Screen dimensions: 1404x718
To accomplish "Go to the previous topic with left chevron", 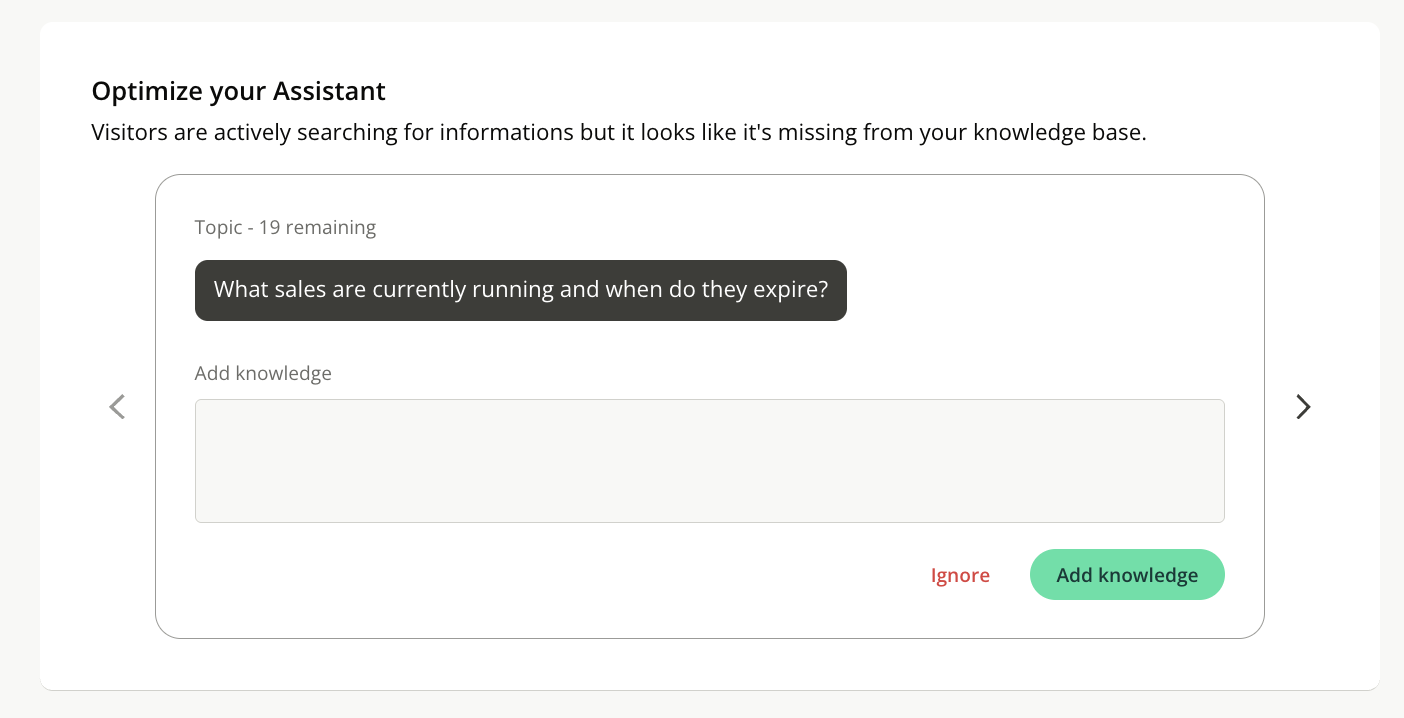I will pyautogui.click(x=117, y=407).
